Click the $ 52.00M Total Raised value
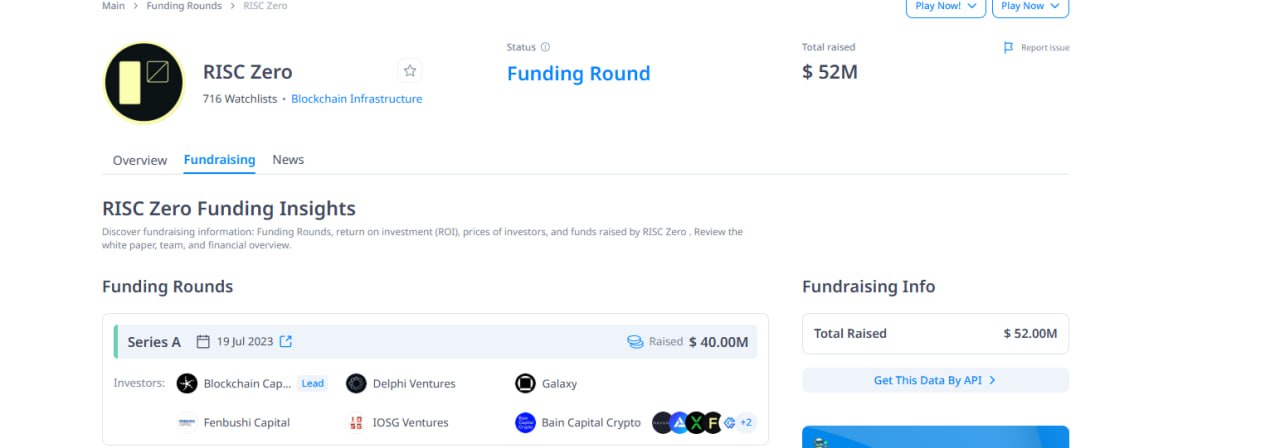The height and width of the screenshot is (448, 1280). [1030, 334]
